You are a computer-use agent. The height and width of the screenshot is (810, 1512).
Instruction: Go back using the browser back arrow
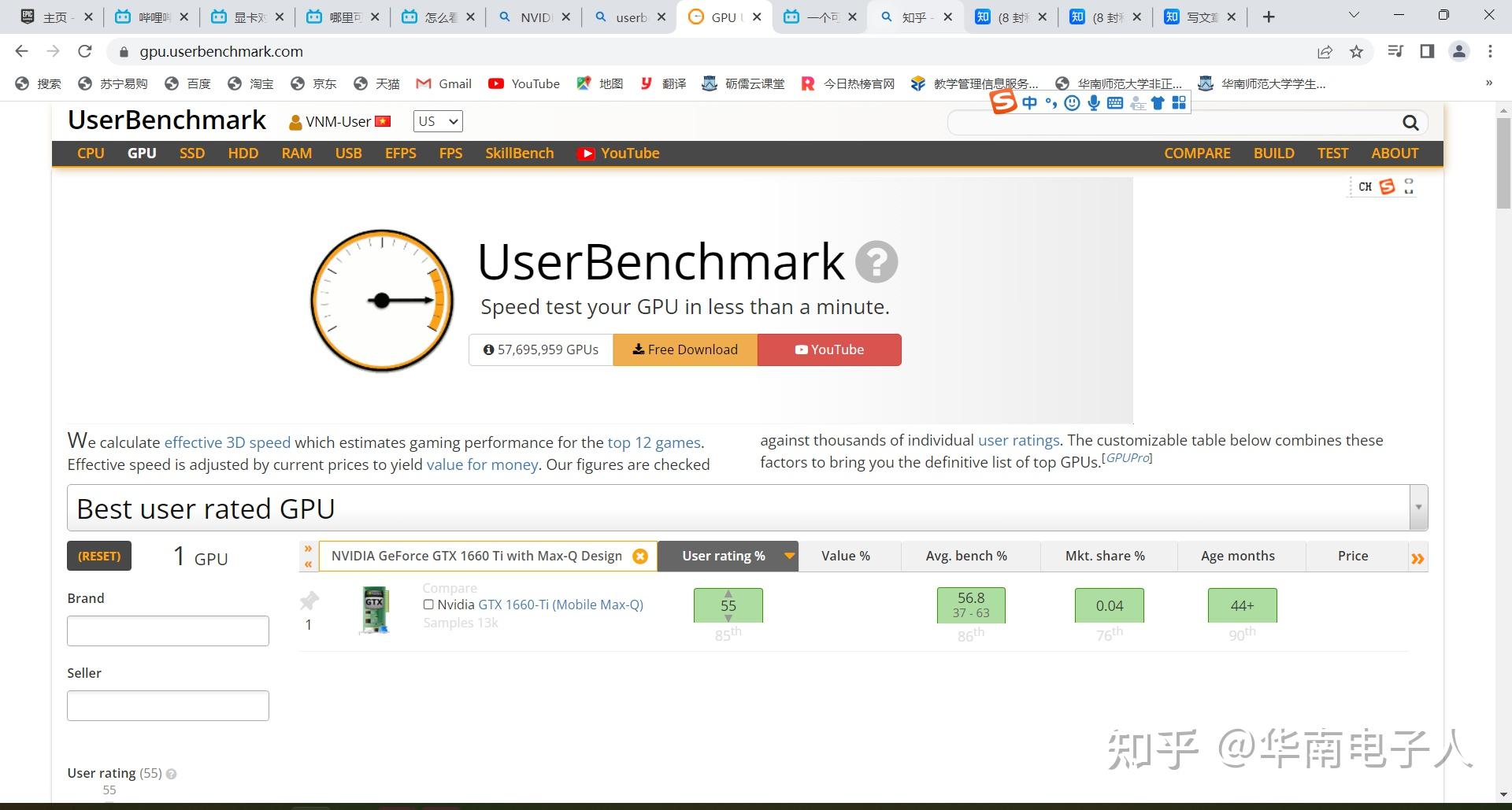pyautogui.click(x=21, y=51)
